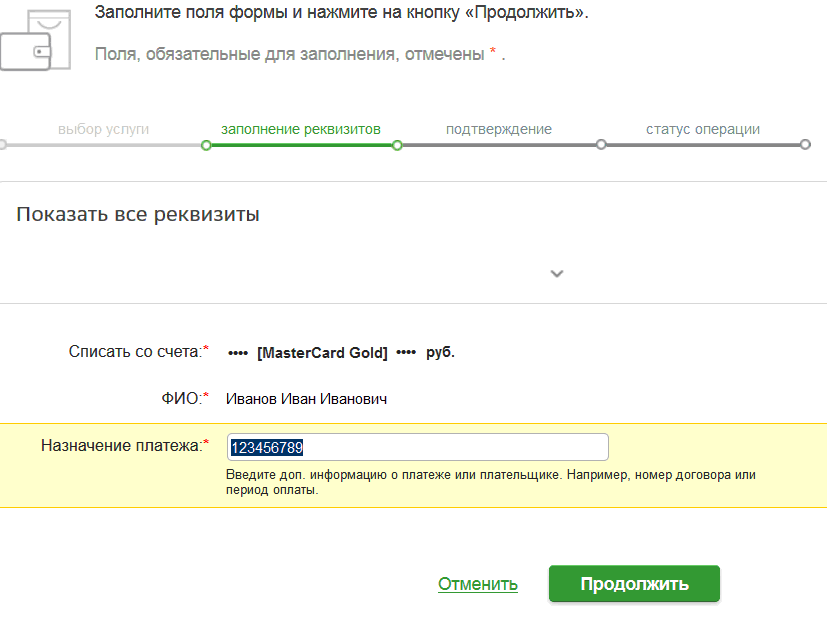Click the «Списать со счета» label
The image size is (827, 631).
pyautogui.click(x=139, y=351)
